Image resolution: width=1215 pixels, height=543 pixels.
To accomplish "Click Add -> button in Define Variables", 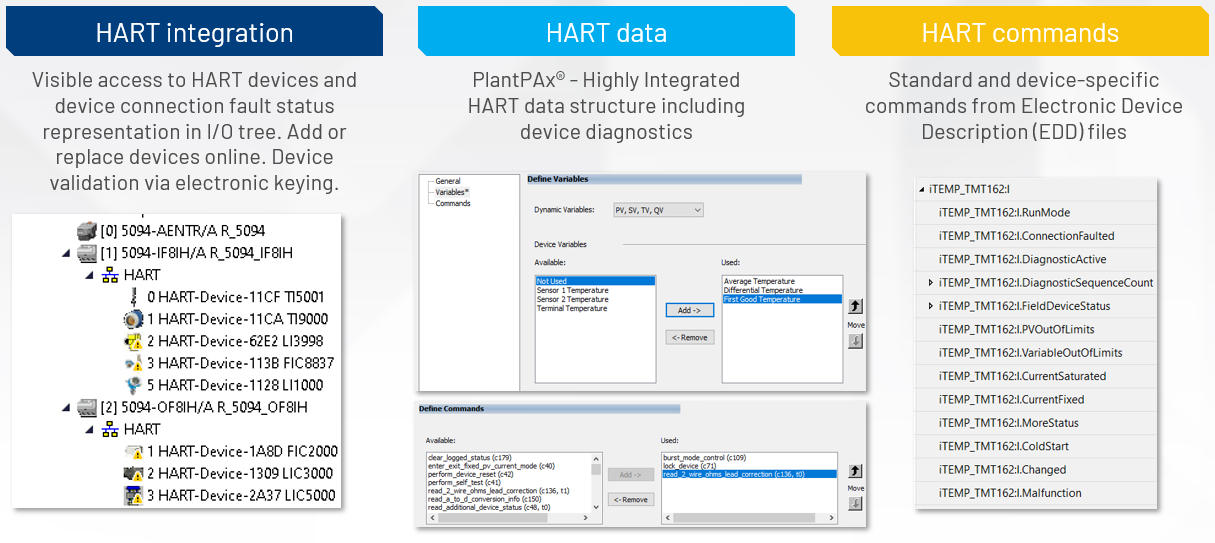I will [x=690, y=310].
